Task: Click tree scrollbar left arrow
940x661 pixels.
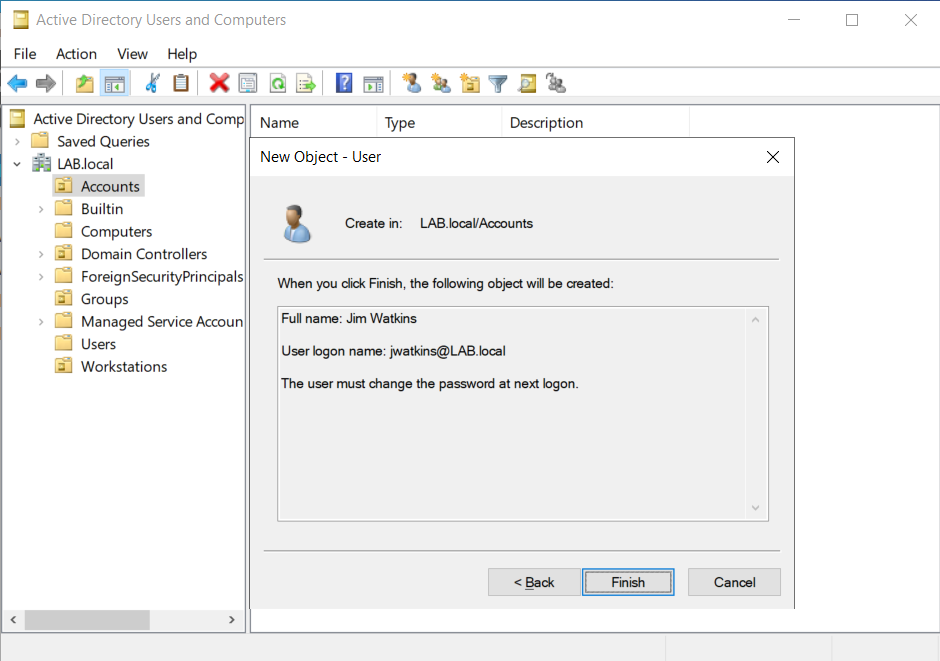Action: (x=13, y=620)
